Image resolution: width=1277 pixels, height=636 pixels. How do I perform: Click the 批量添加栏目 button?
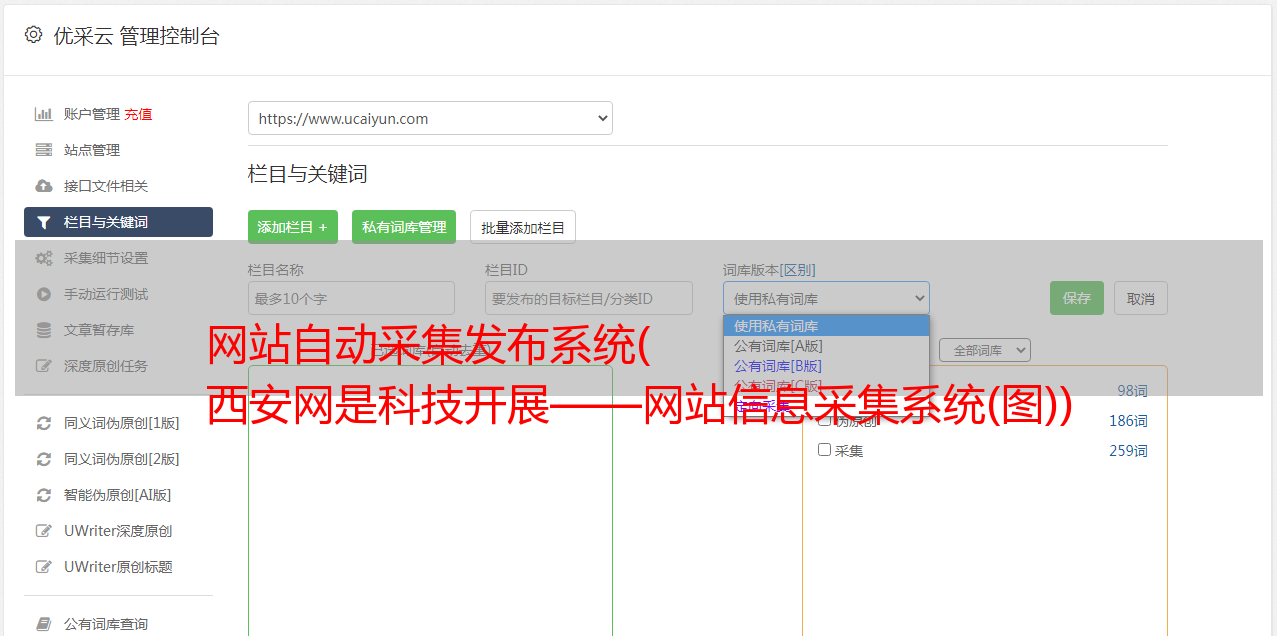523,227
